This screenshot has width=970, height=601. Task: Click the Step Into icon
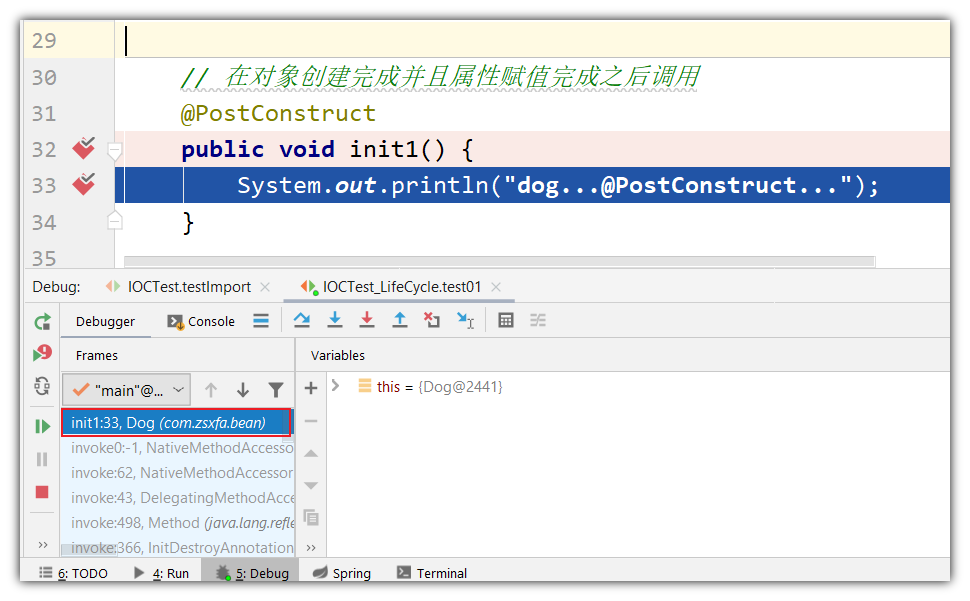(x=335, y=320)
